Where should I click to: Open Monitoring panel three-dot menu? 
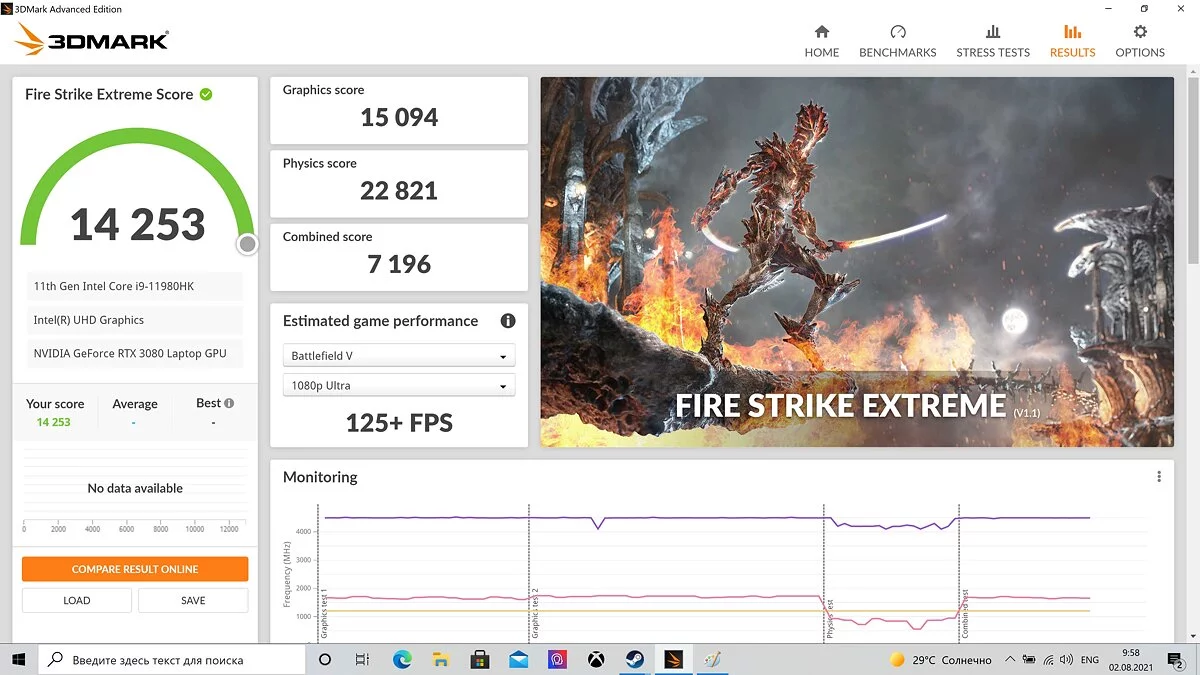tap(1159, 477)
